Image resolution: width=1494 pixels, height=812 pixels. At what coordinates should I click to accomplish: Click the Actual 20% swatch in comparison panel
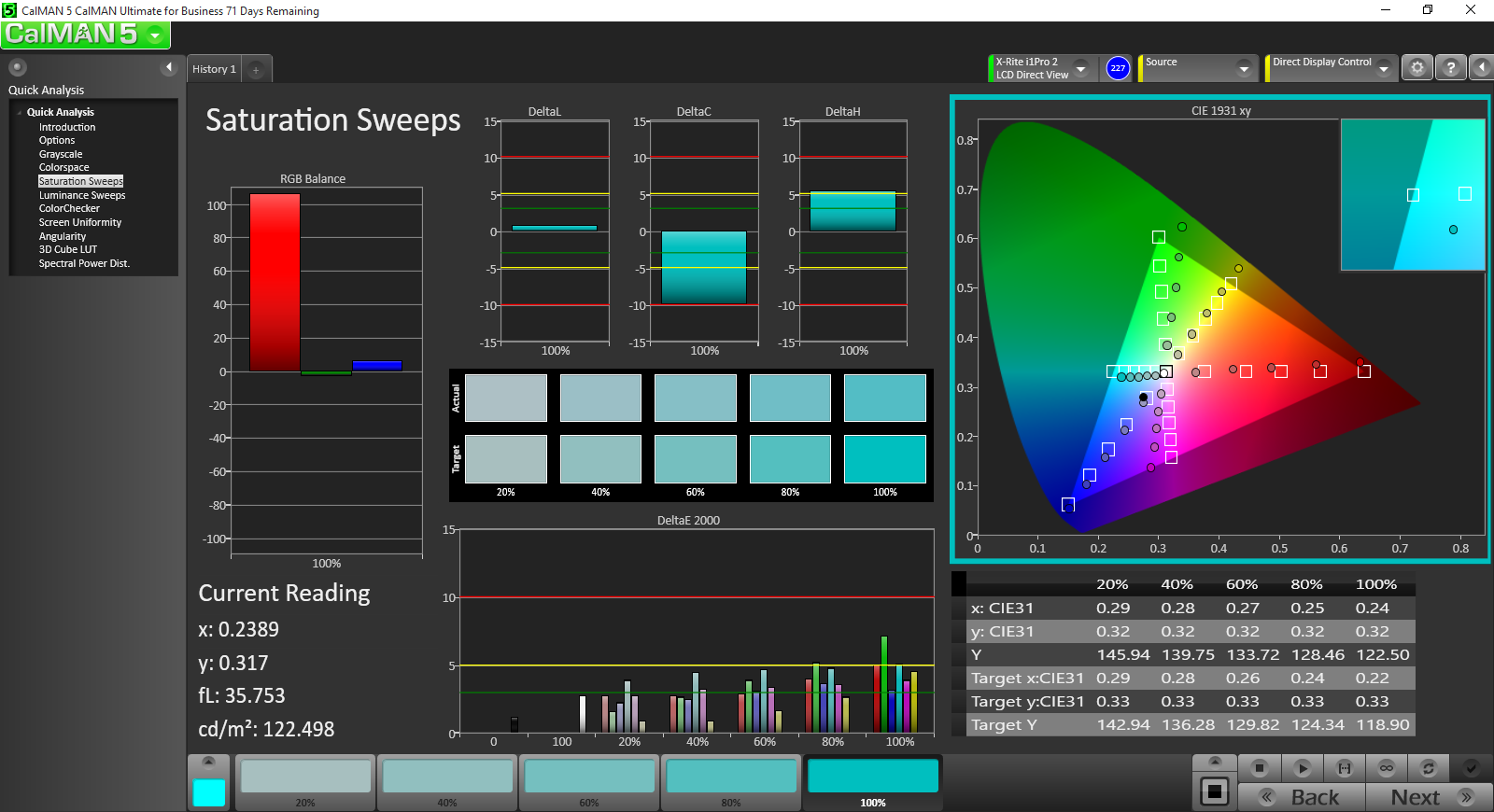506,398
